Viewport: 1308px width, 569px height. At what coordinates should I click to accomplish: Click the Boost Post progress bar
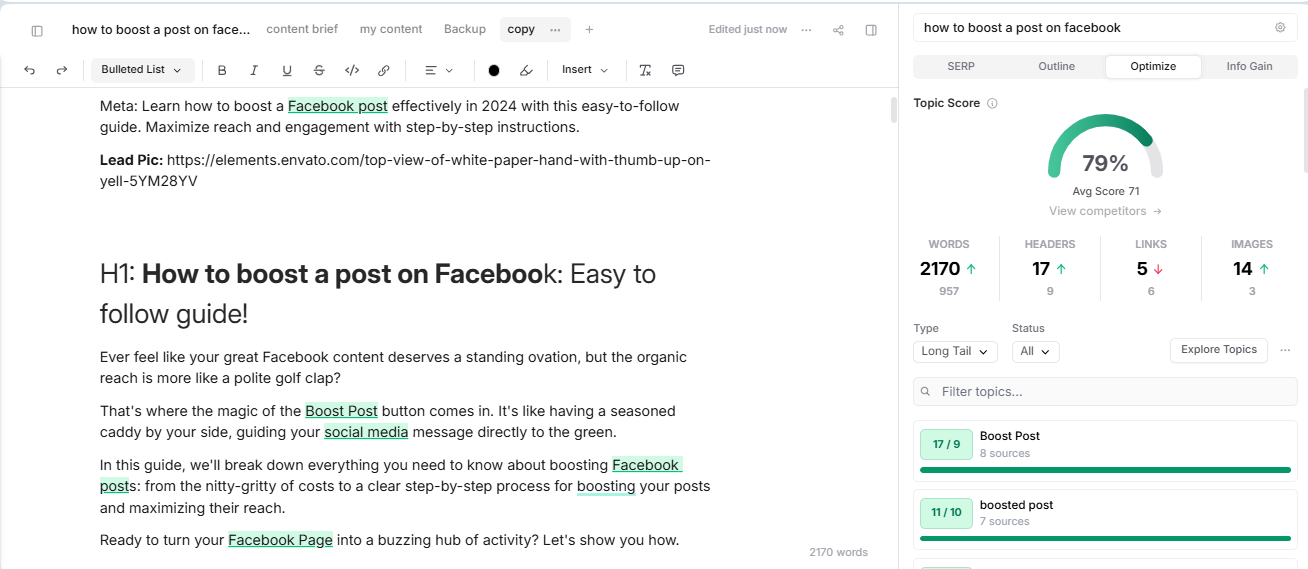coord(1105,469)
